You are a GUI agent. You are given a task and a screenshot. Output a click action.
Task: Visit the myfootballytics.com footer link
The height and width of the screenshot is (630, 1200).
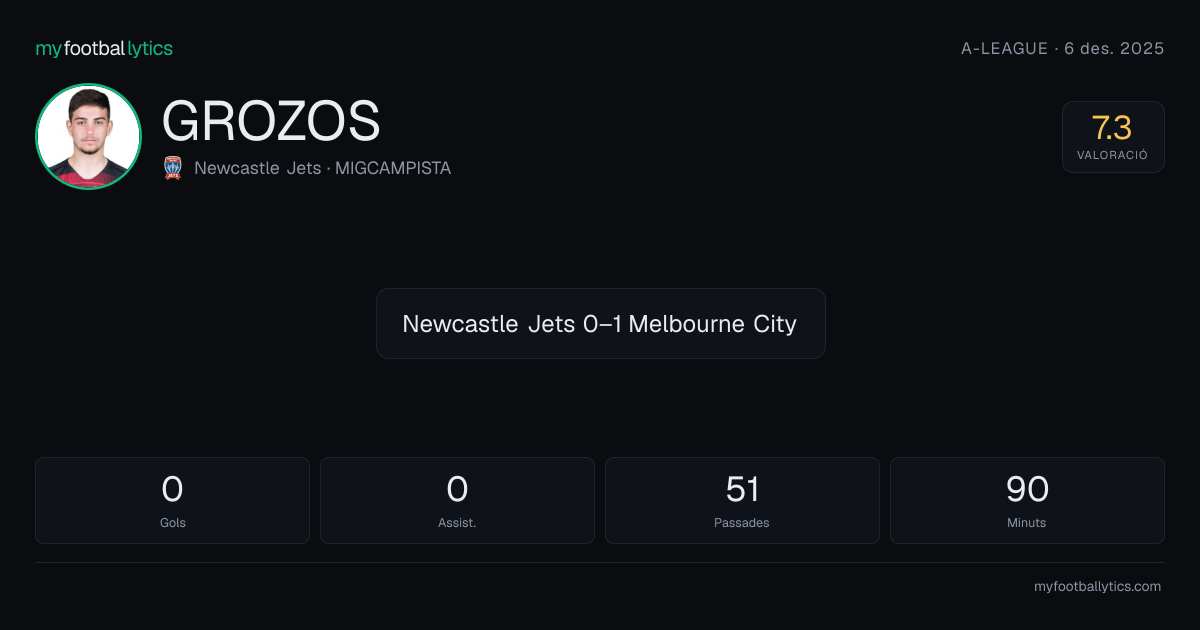pyautogui.click(x=1097, y=587)
